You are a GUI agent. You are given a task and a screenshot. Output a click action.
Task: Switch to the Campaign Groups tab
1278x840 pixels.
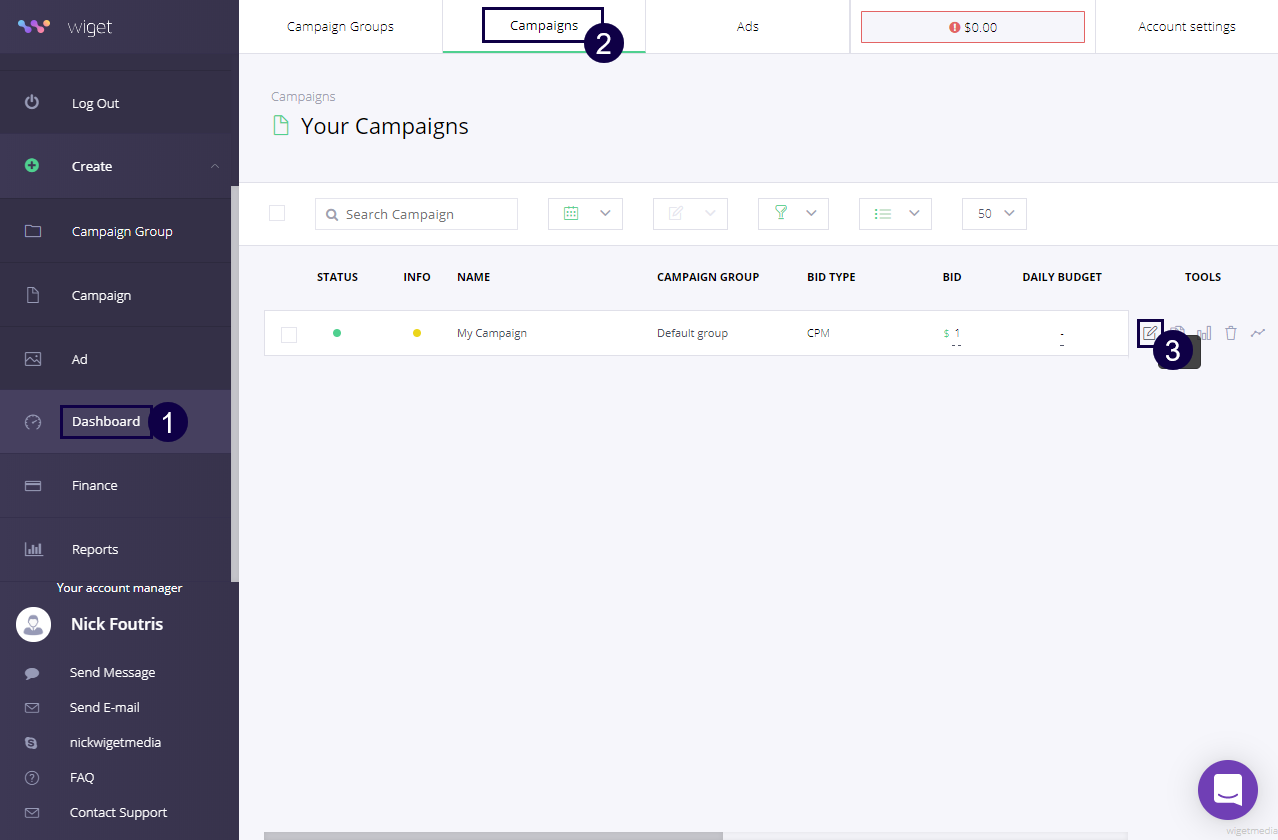340,27
